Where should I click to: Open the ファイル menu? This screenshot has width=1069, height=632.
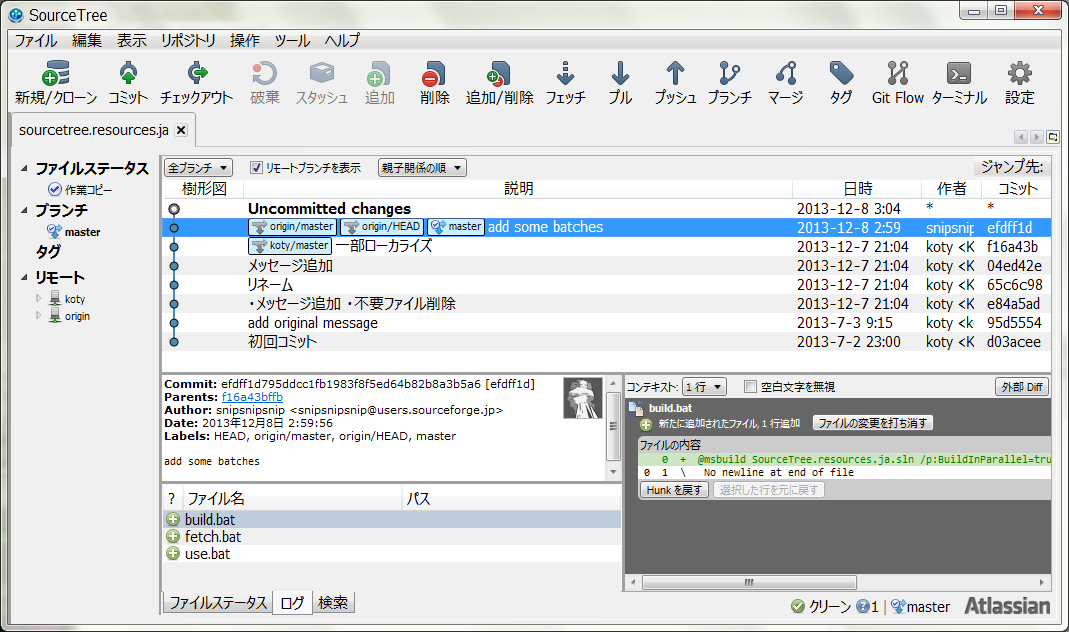coord(36,41)
